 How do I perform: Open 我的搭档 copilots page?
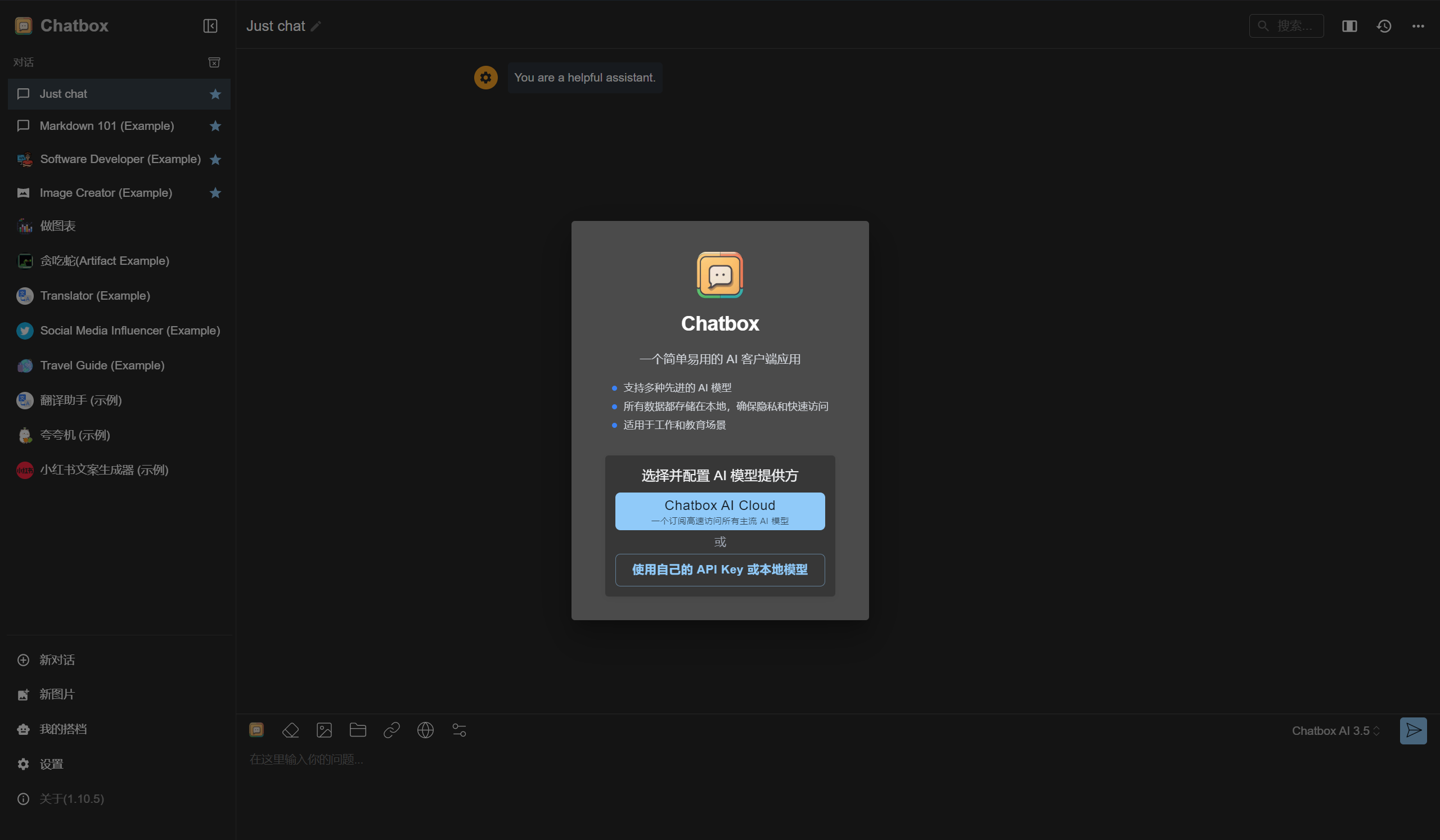[x=119, y=729]
